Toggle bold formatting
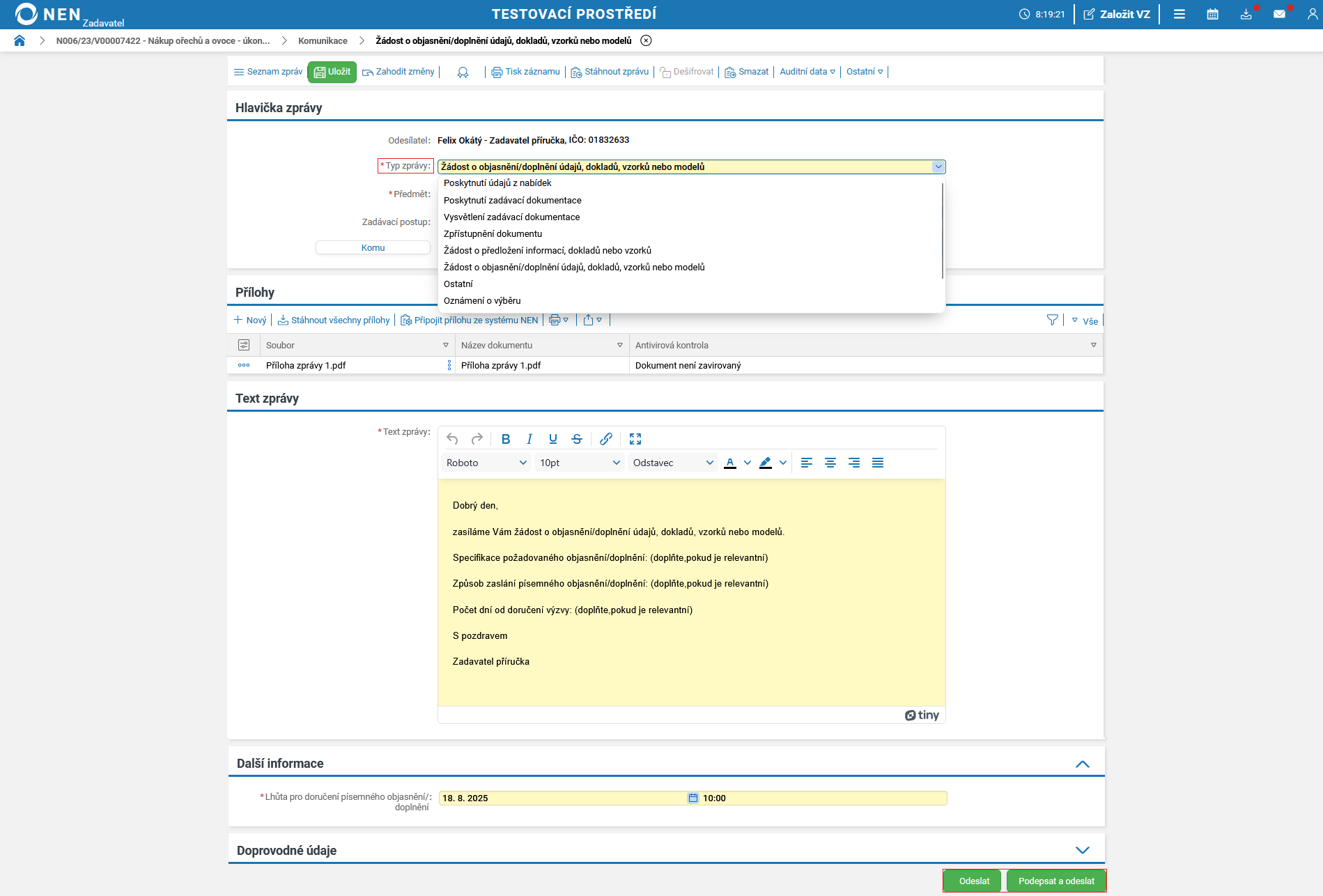 pyautogui.click(x=506, y=439)
